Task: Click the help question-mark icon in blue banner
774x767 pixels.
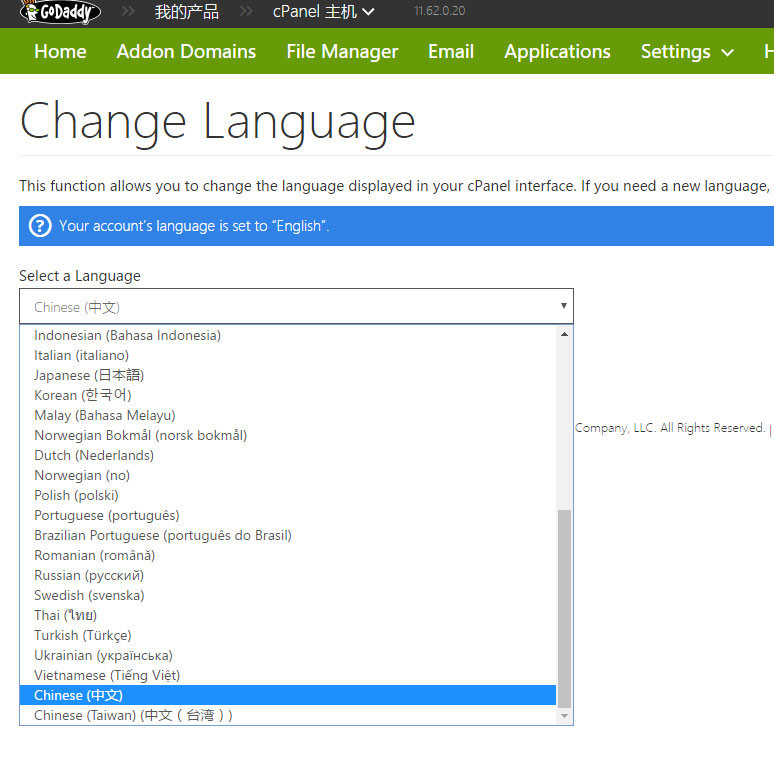Action: (x=40, y=226)
